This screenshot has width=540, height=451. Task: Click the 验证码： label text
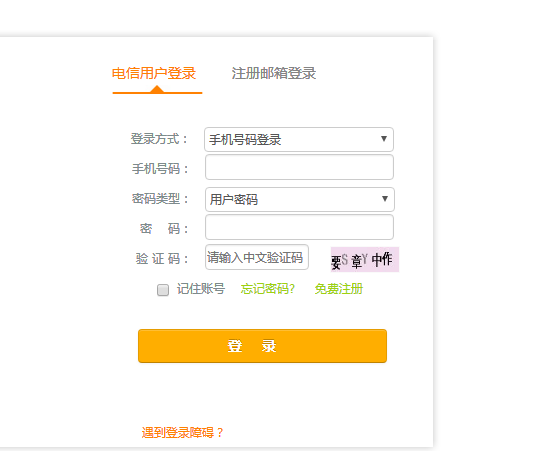[162, 259]
